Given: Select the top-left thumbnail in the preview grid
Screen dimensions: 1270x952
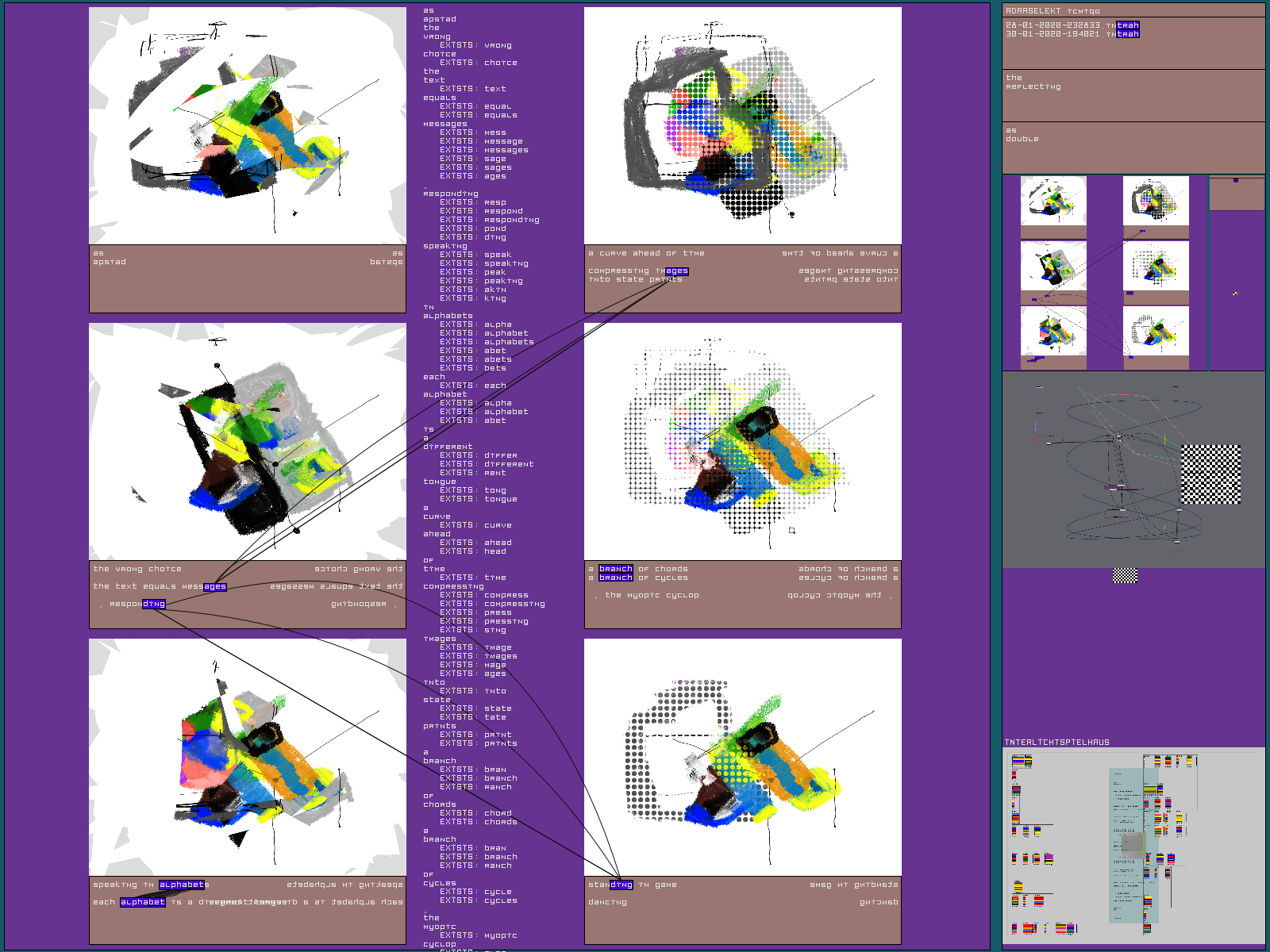Looking at the screenshot, I should 1053,201.
